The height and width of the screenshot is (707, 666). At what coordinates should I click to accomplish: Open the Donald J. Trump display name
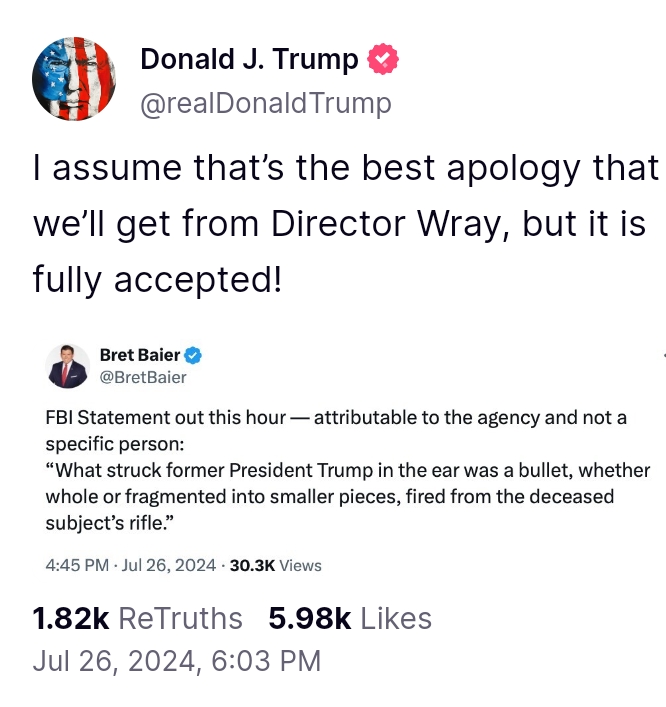(249, 59)
